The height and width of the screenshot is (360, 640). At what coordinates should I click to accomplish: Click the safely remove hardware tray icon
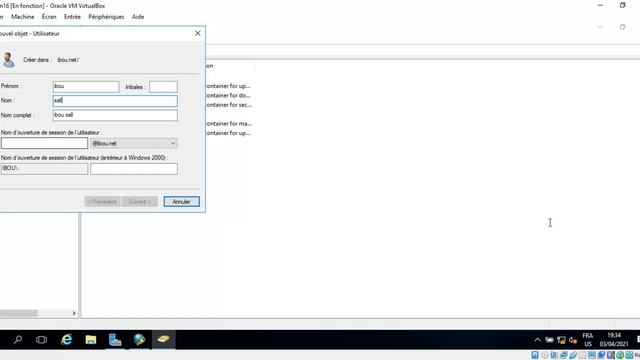[x=549, y=340]
